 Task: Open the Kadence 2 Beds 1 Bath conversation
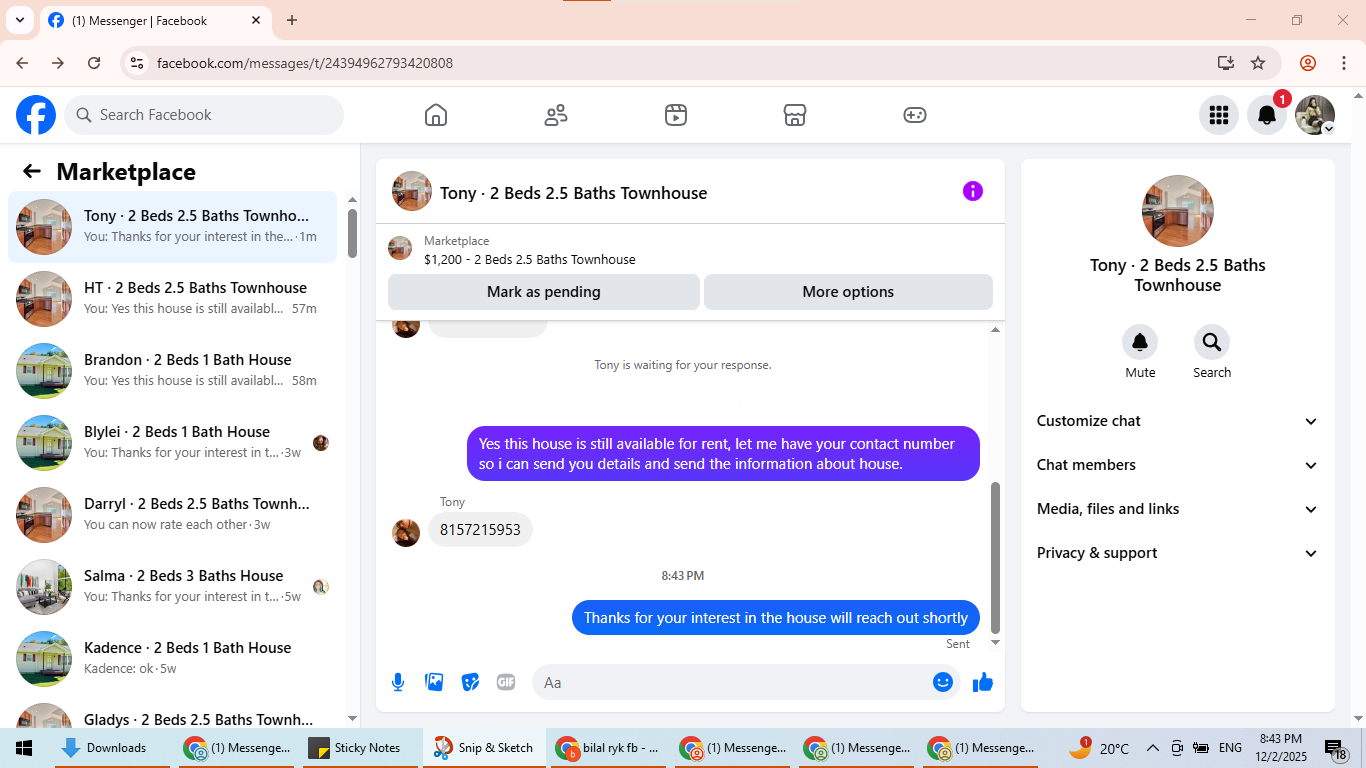click(173, 659)
